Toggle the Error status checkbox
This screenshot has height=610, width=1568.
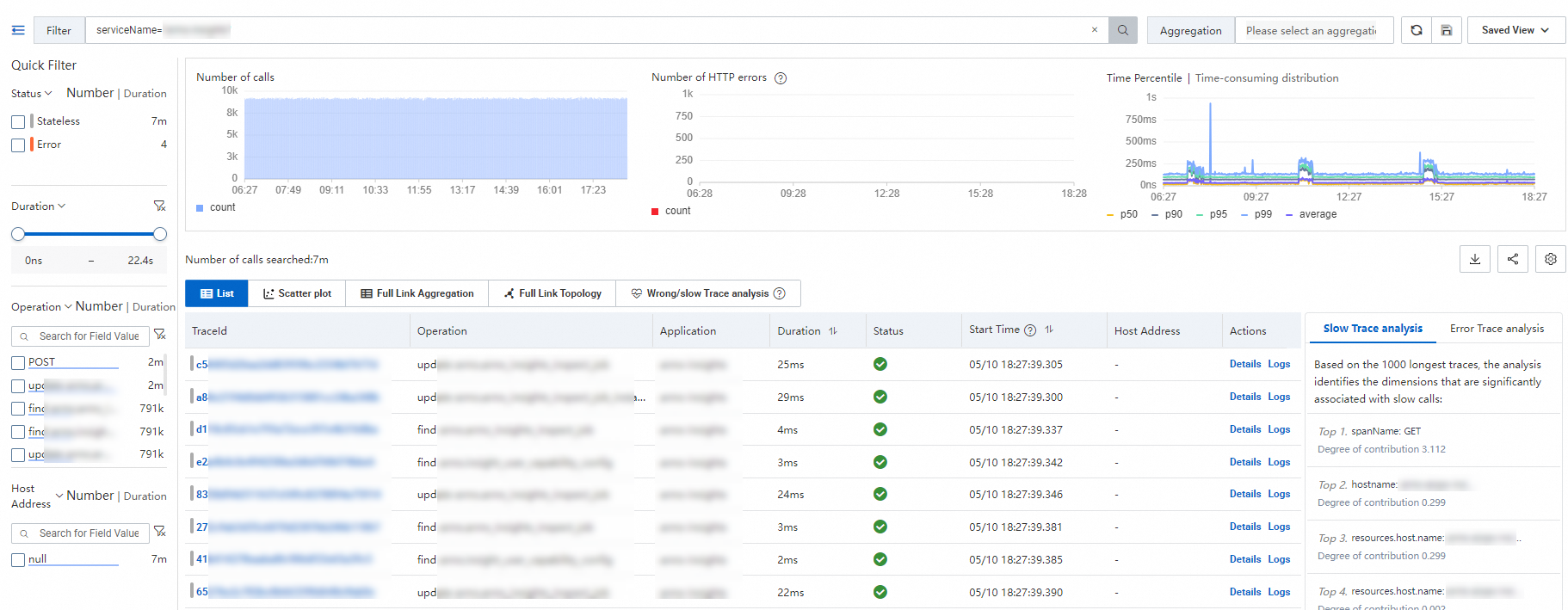pos(18,145)
